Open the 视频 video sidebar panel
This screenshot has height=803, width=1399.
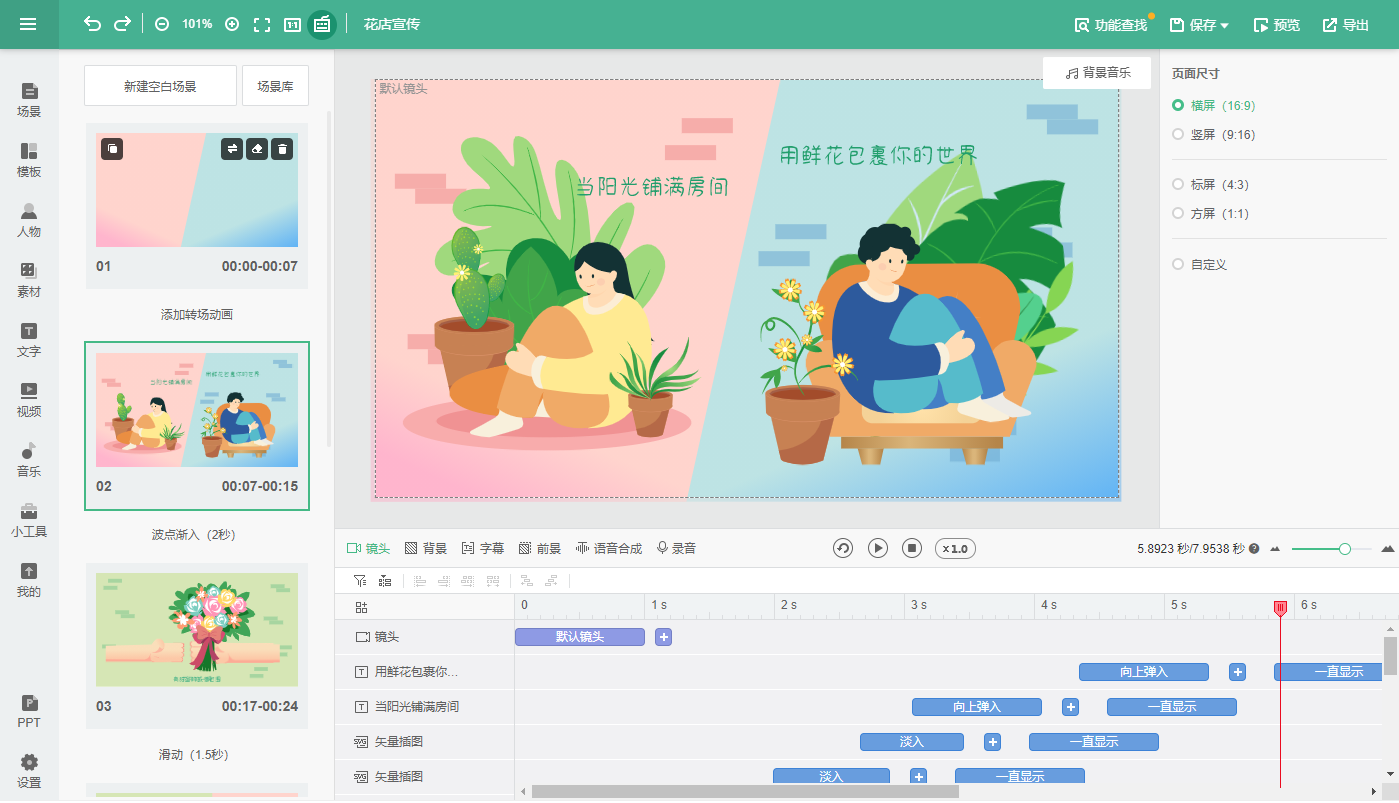click(29, 400)
